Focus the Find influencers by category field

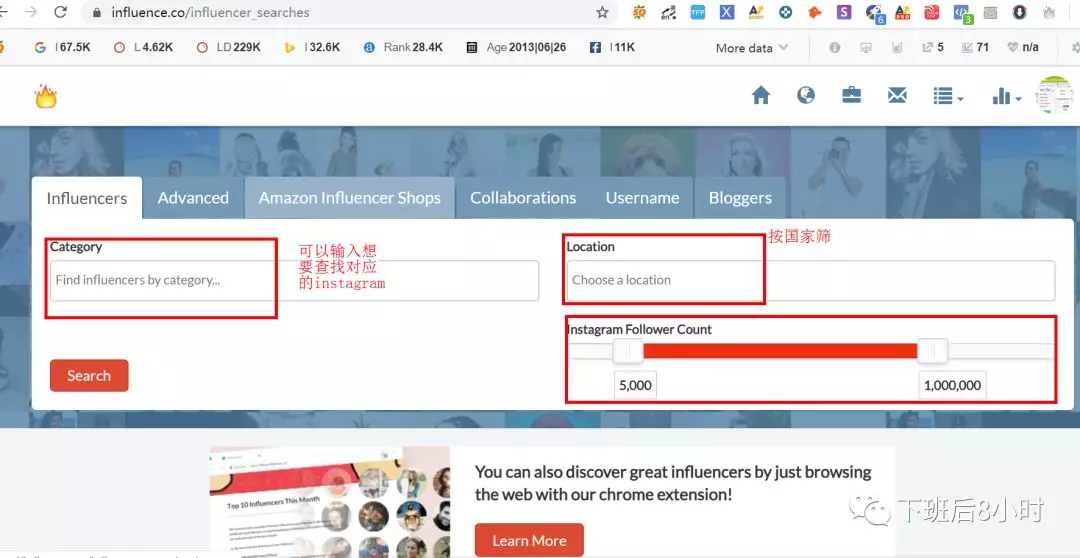coord(294,280)
